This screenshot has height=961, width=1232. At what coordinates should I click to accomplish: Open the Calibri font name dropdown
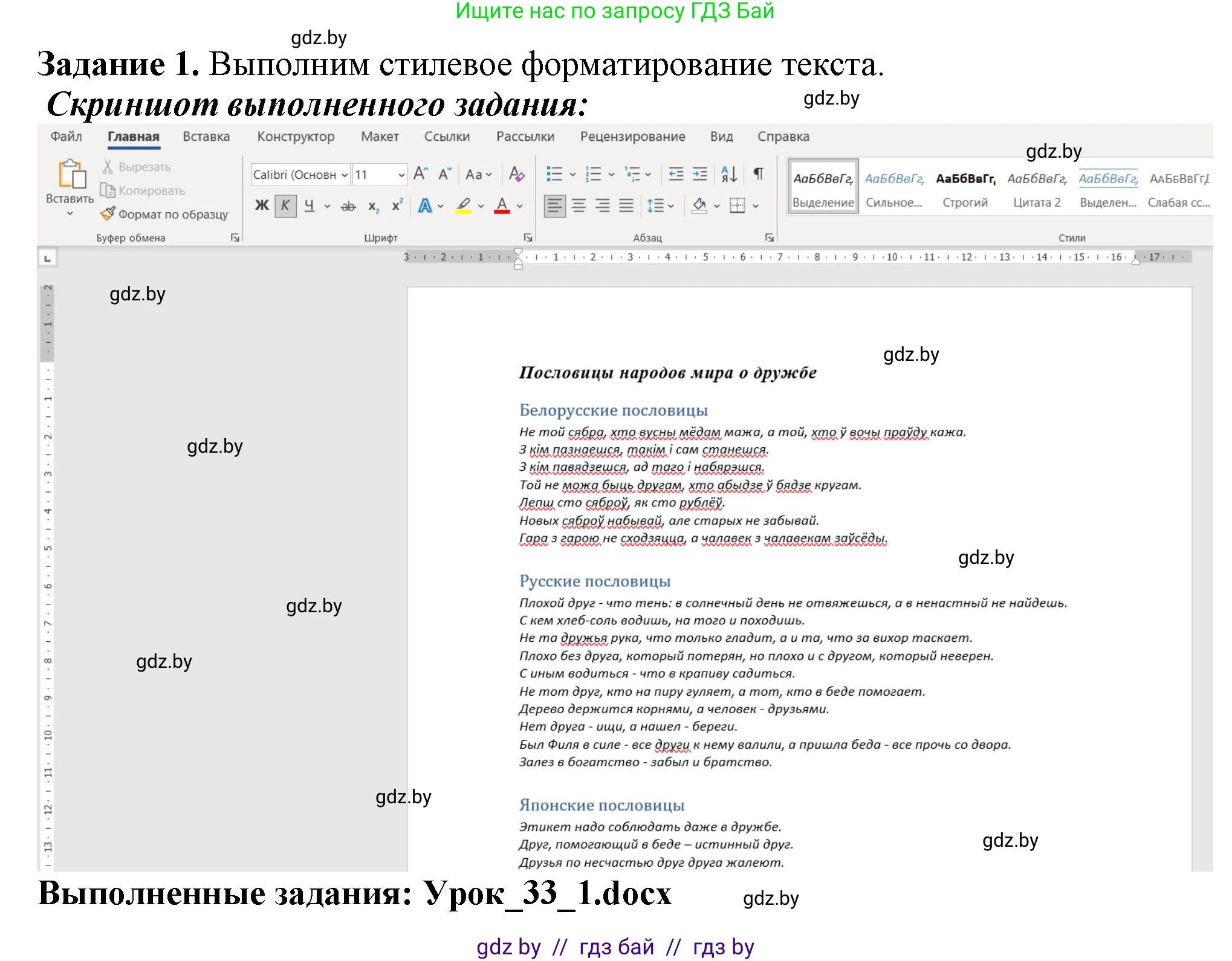click(x=344, y=175)
